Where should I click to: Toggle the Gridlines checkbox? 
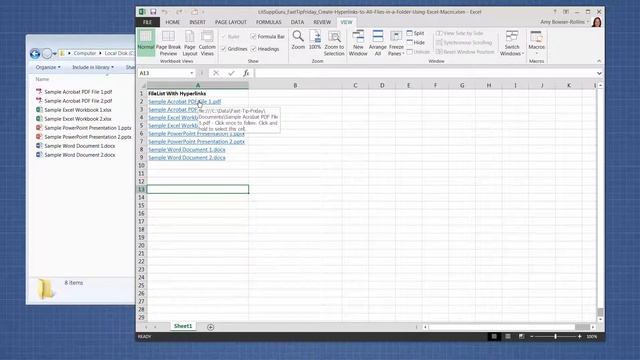(x=224, y=49)
